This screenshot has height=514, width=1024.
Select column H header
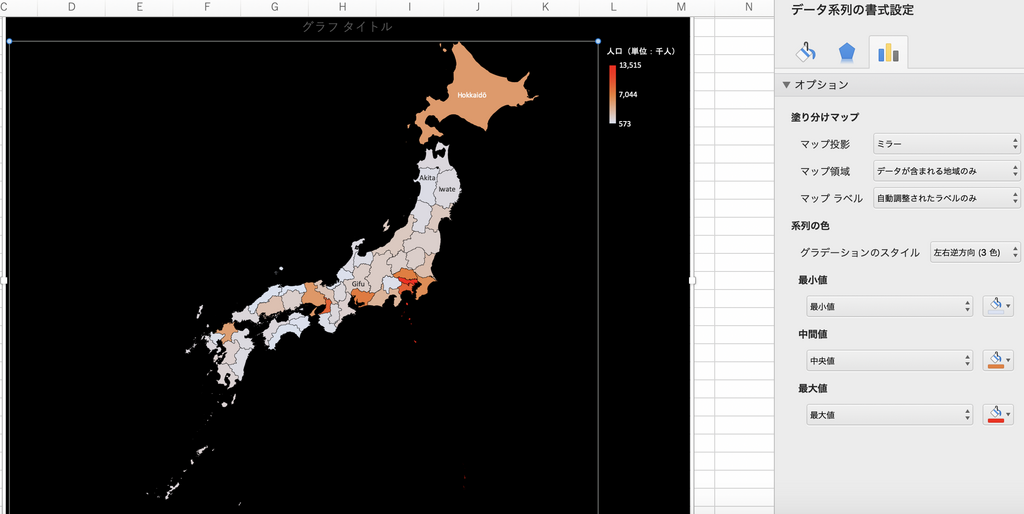[x=341, y=8]
